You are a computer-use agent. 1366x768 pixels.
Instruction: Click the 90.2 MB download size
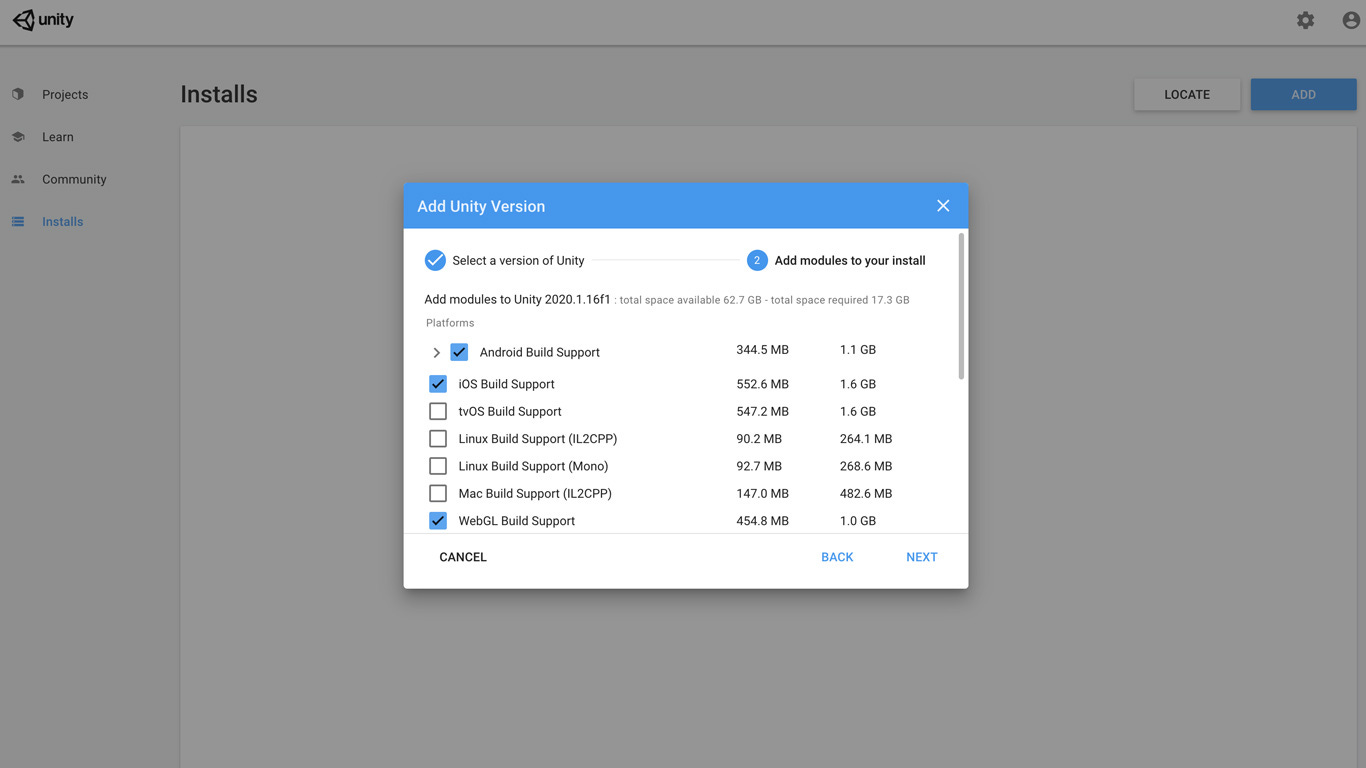(759, 438)
